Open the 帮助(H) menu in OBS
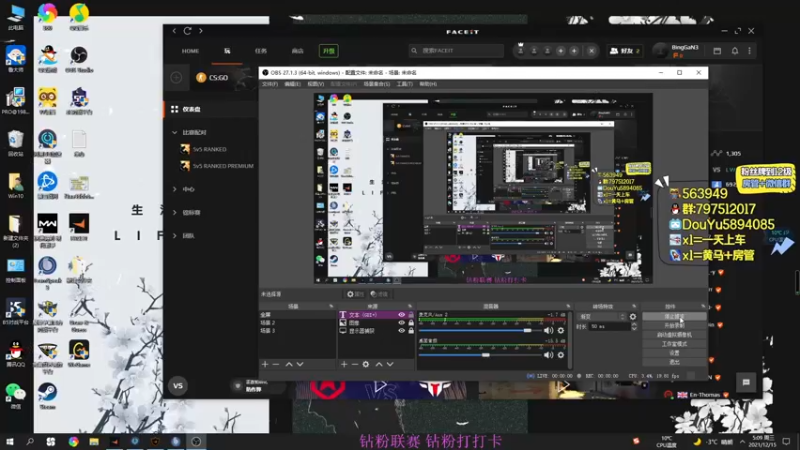 (x=428, y=84)
